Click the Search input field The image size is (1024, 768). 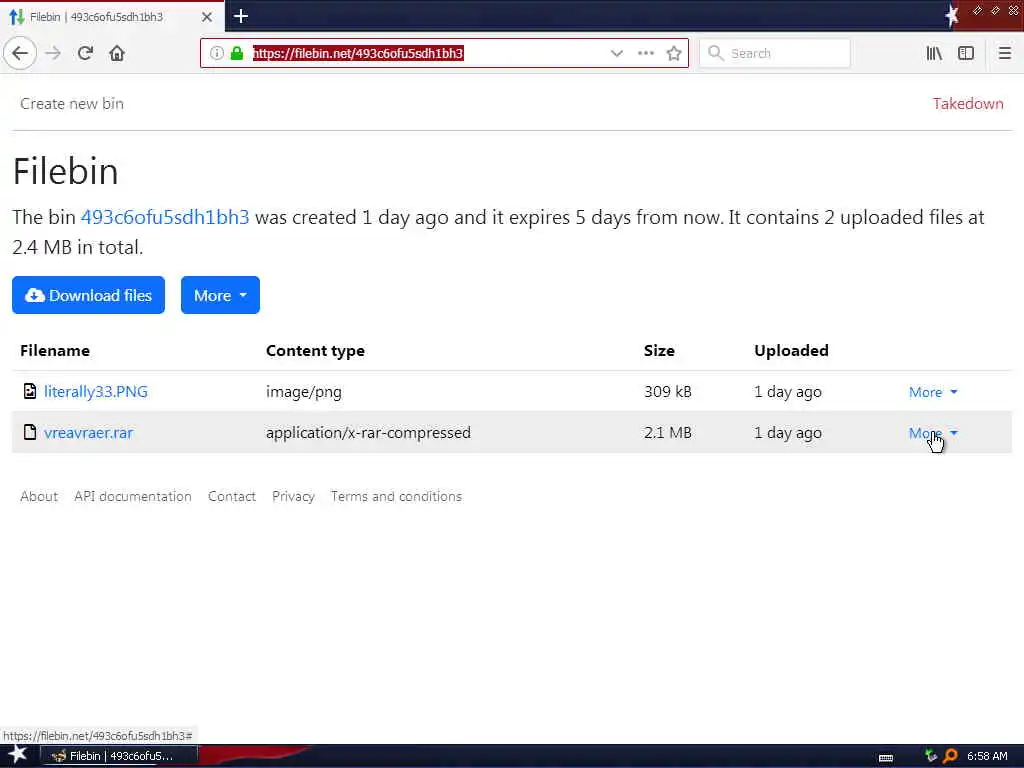(x=775, y=54)
